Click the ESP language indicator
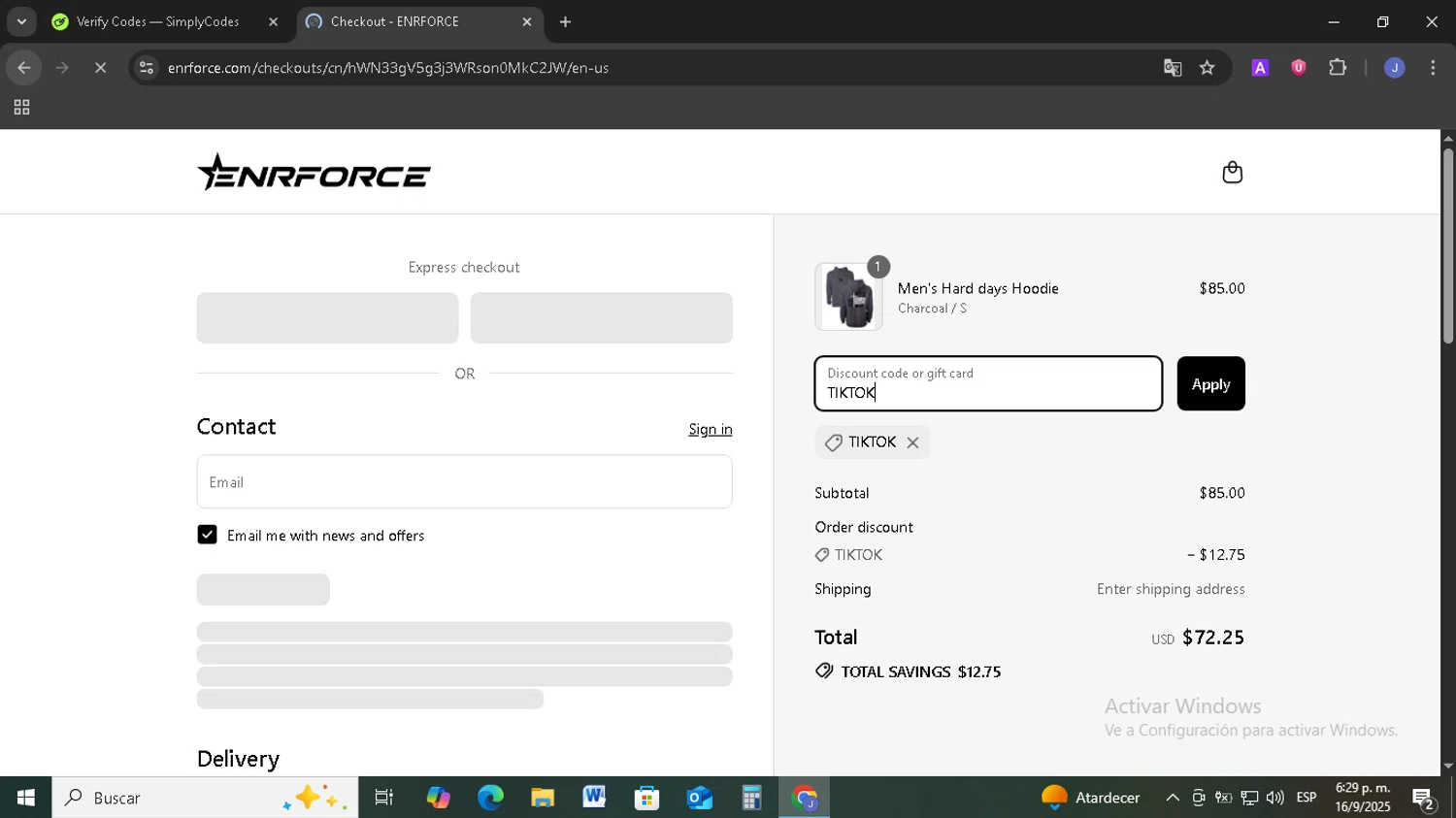This screenshot has width=1456, height=818. (1307, 798)
